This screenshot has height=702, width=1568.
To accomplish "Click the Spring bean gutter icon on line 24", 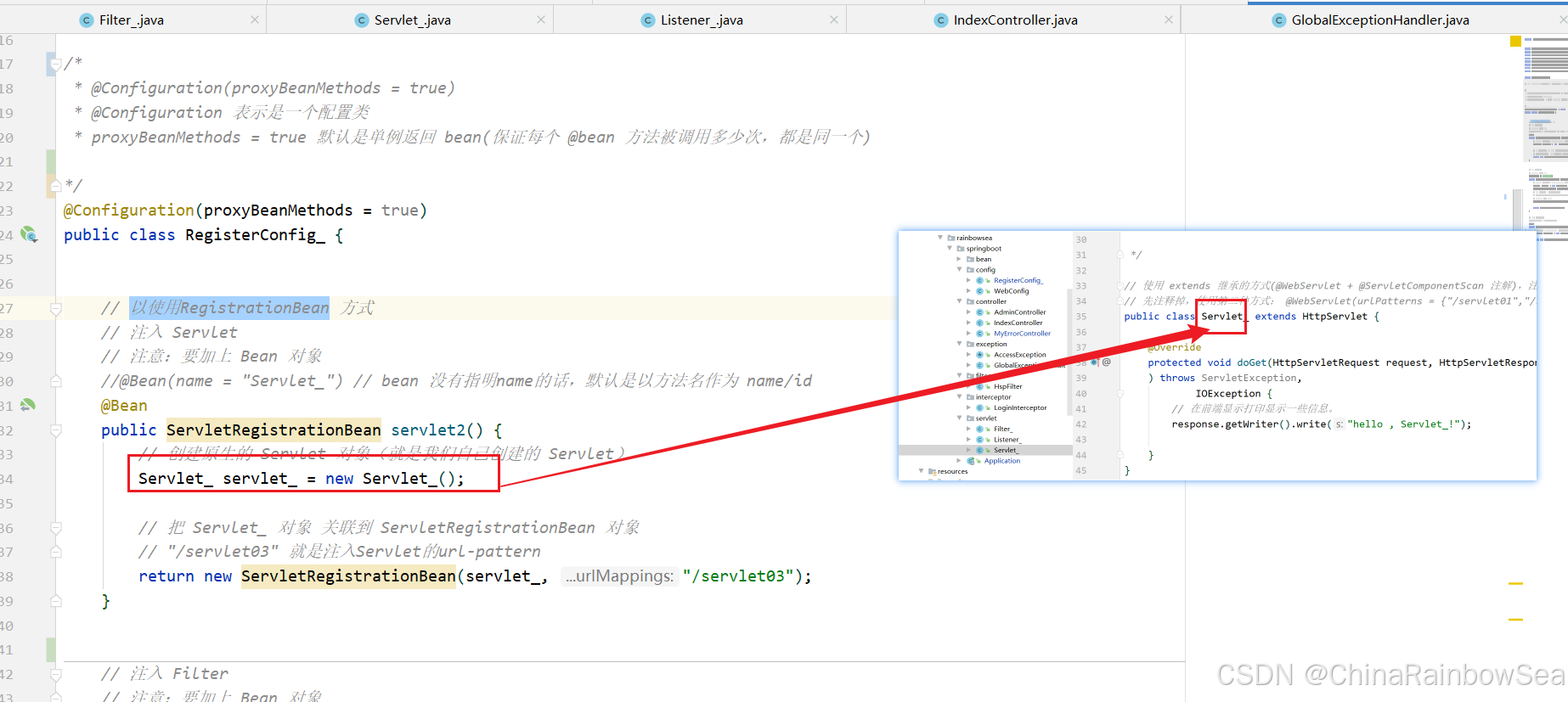I will point(29,234).
